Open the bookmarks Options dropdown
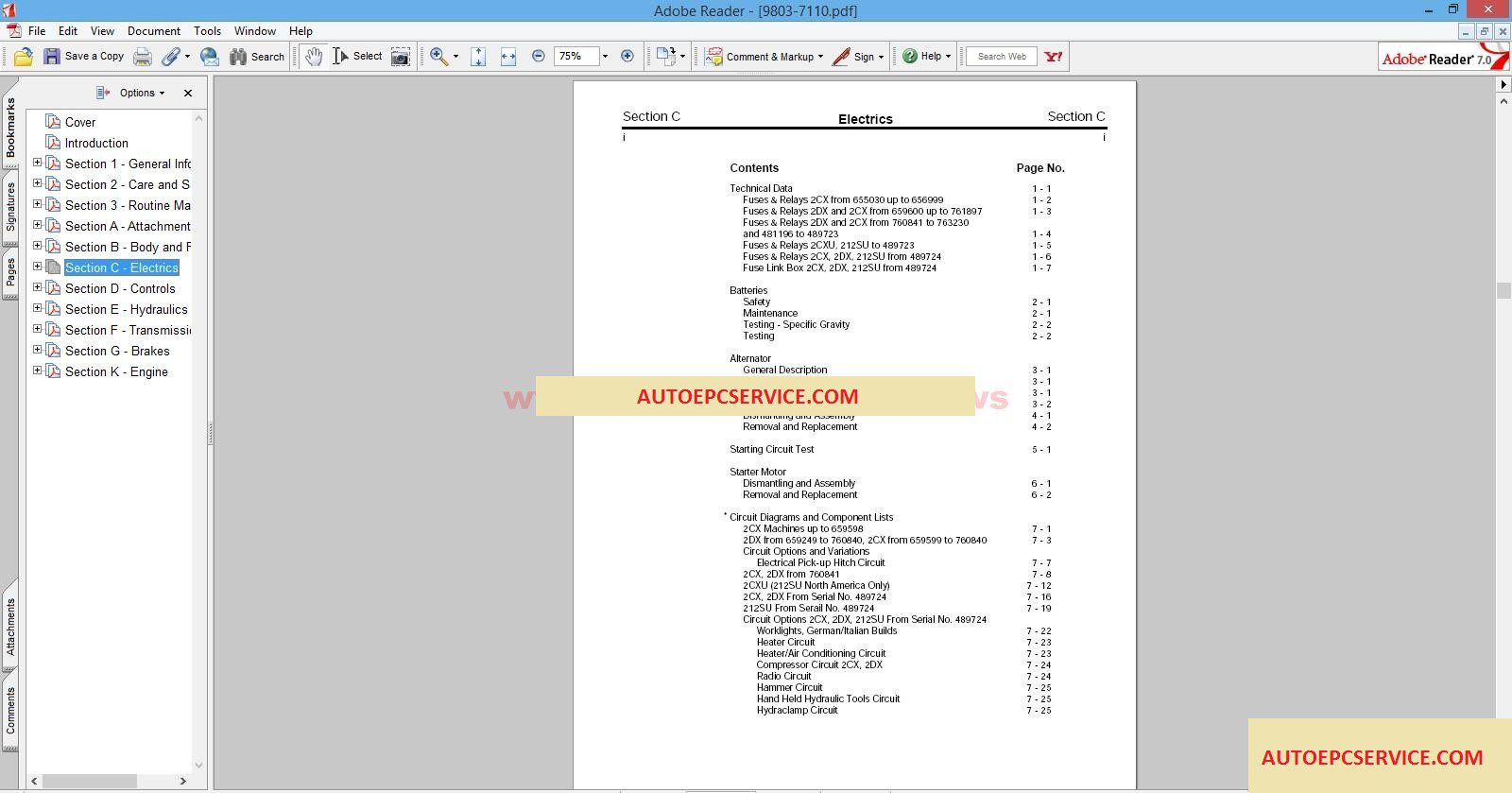 pyautogui.click(x=142, y=93)
